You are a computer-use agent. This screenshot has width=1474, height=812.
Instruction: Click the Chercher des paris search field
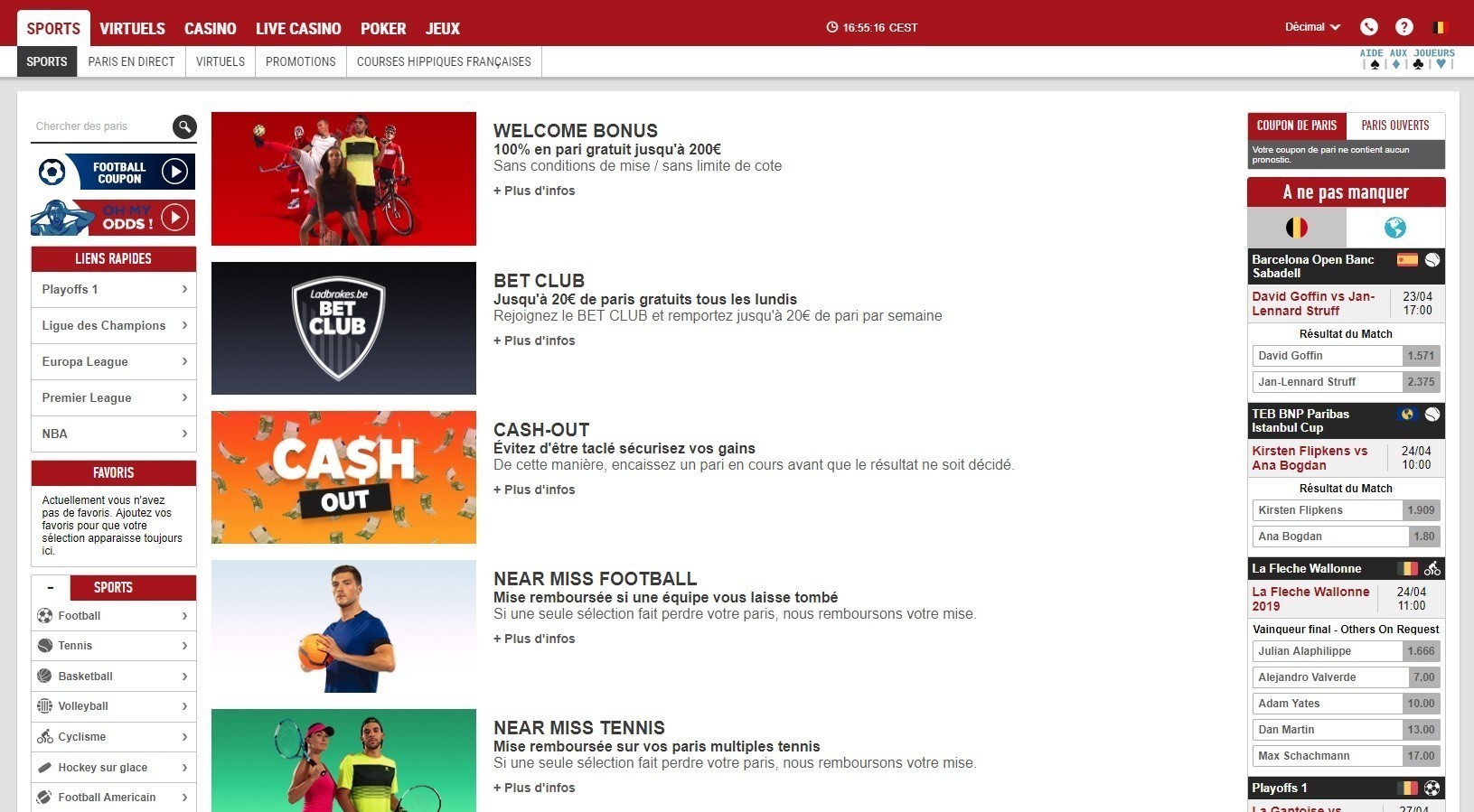tap(101, 126)
